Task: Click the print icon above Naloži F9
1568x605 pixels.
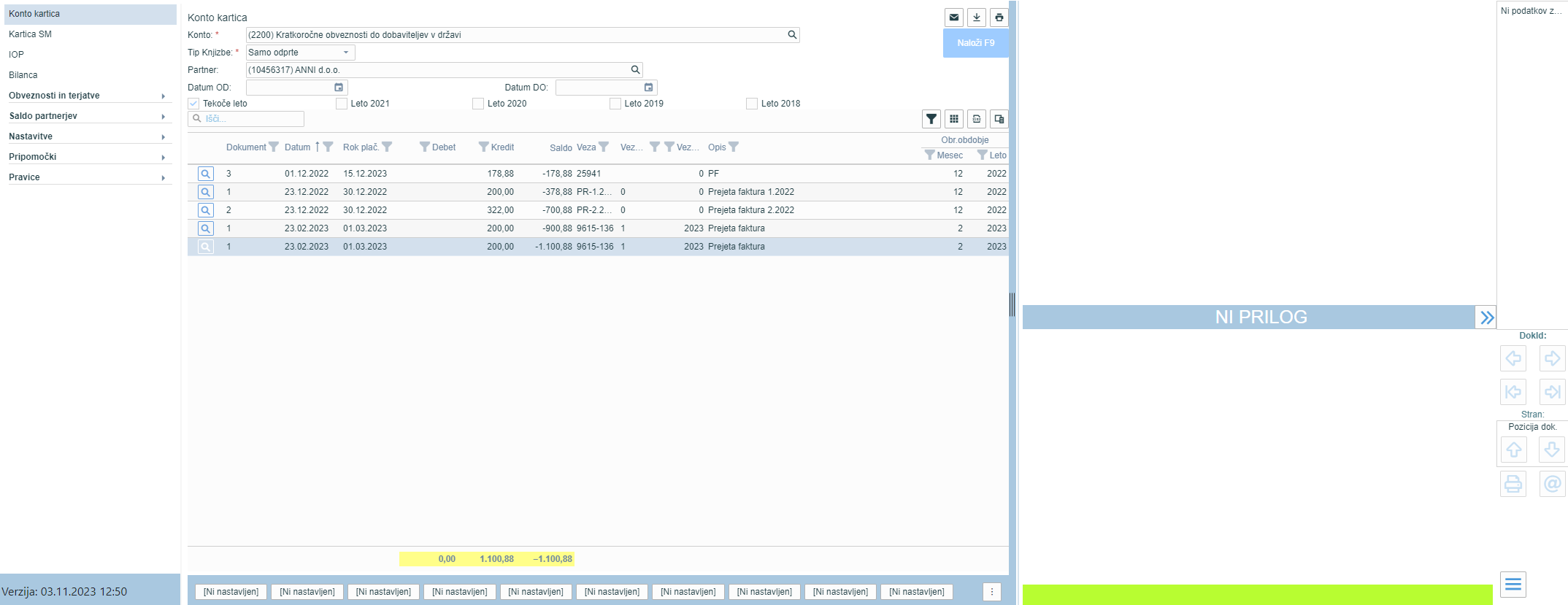Action: 999,18
